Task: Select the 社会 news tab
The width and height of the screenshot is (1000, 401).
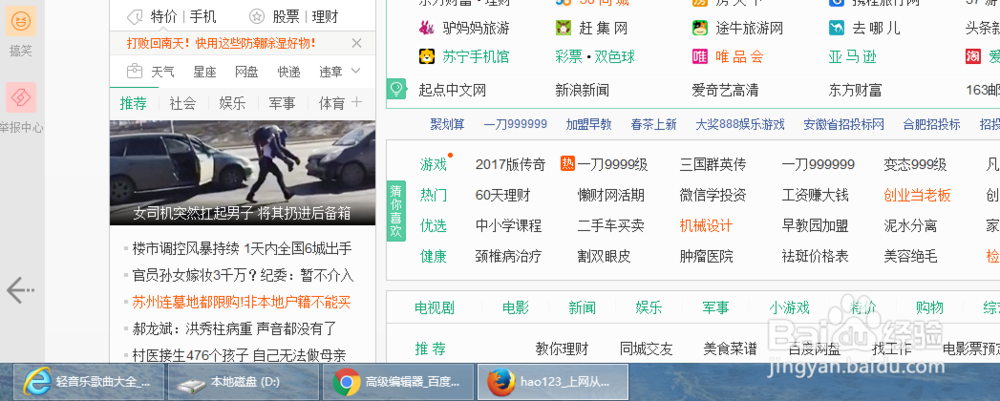Action: pyautogui.click(x=183, y=103)
